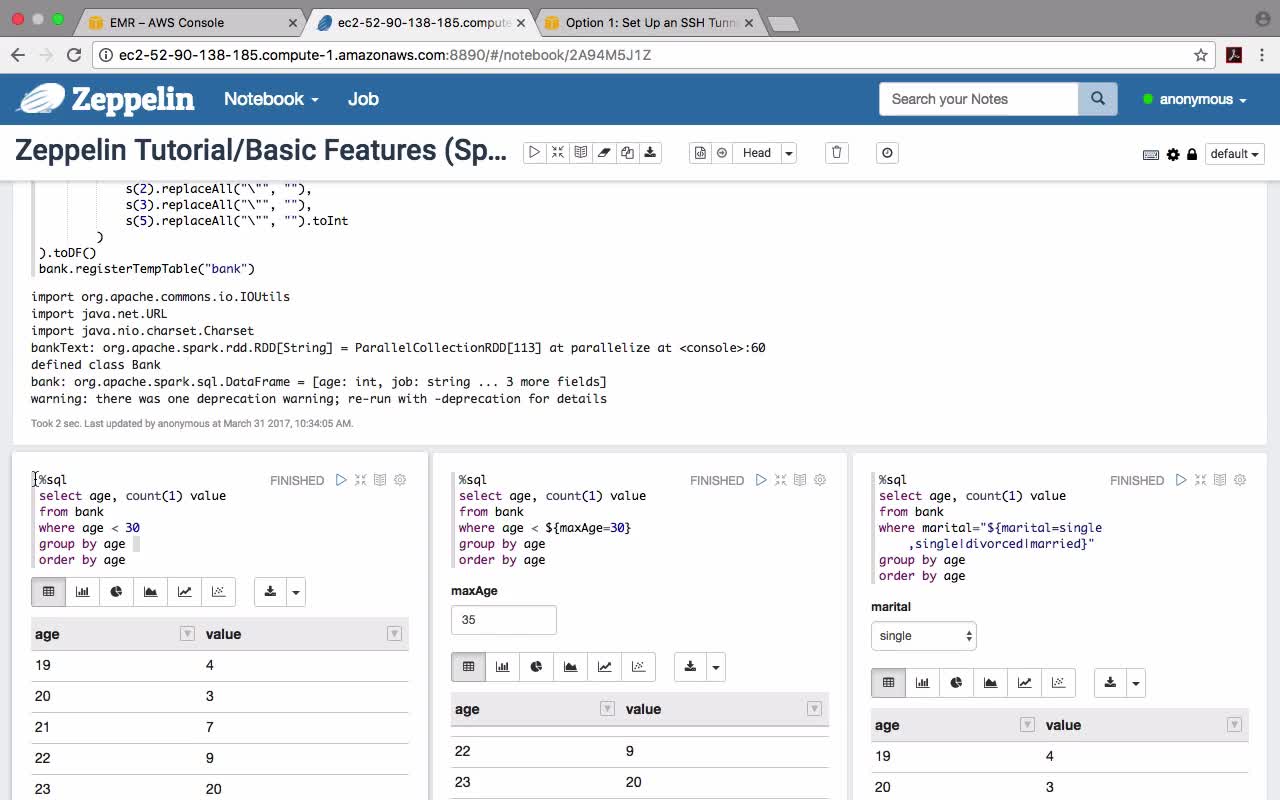Image resolution: width=1280 pixels, height=800 pixels.
Task: Show keyboard shortcuts list
Action: coord(1151,154)
